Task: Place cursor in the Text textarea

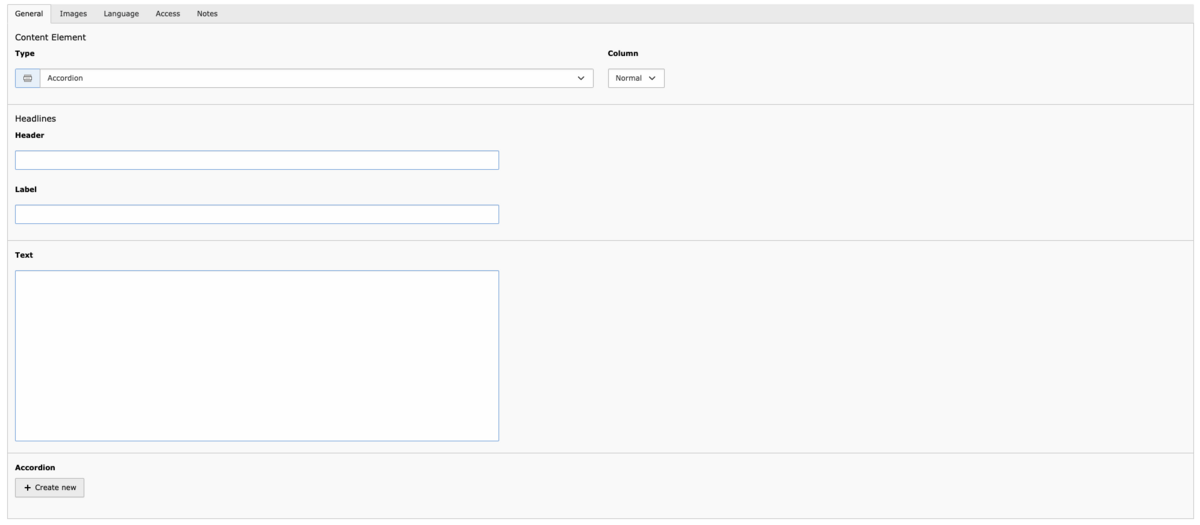Action: click(256, 355)
